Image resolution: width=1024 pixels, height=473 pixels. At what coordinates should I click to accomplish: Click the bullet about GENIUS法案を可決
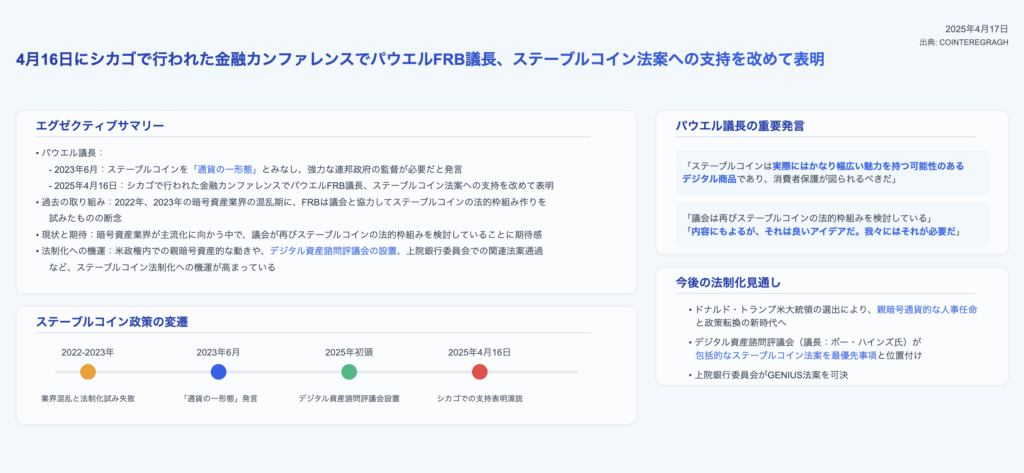tap(770, 374)
